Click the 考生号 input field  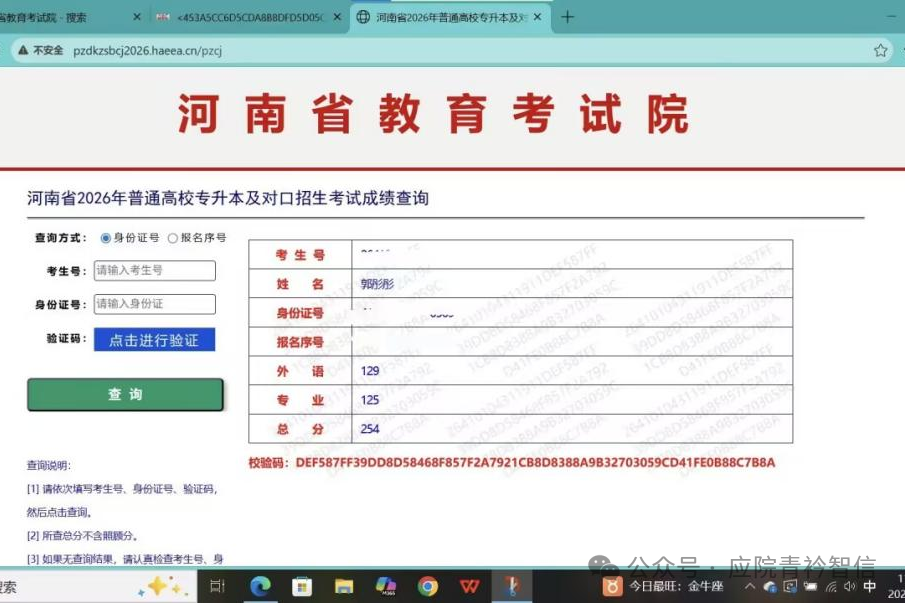pos(154,271)
